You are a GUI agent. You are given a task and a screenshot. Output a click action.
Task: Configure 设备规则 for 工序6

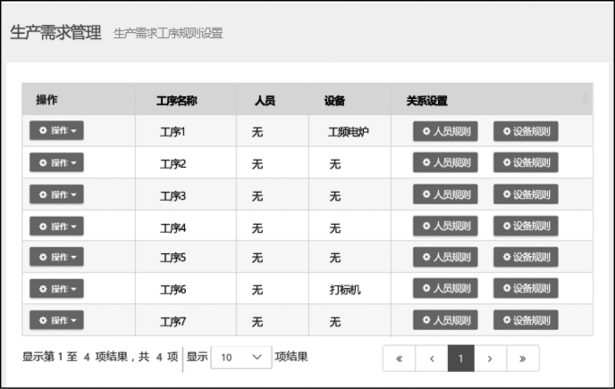[x=526, y=288]
